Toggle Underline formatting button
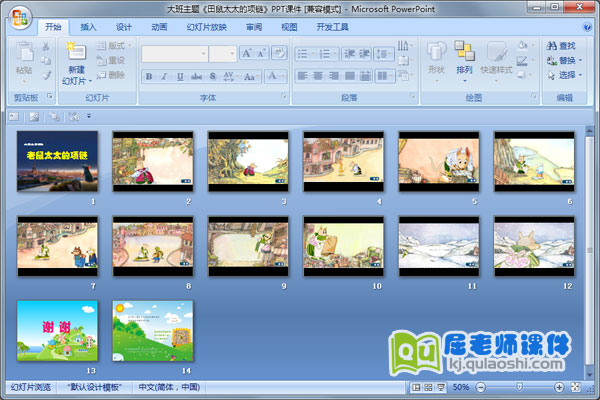 [x=179, y=76]
